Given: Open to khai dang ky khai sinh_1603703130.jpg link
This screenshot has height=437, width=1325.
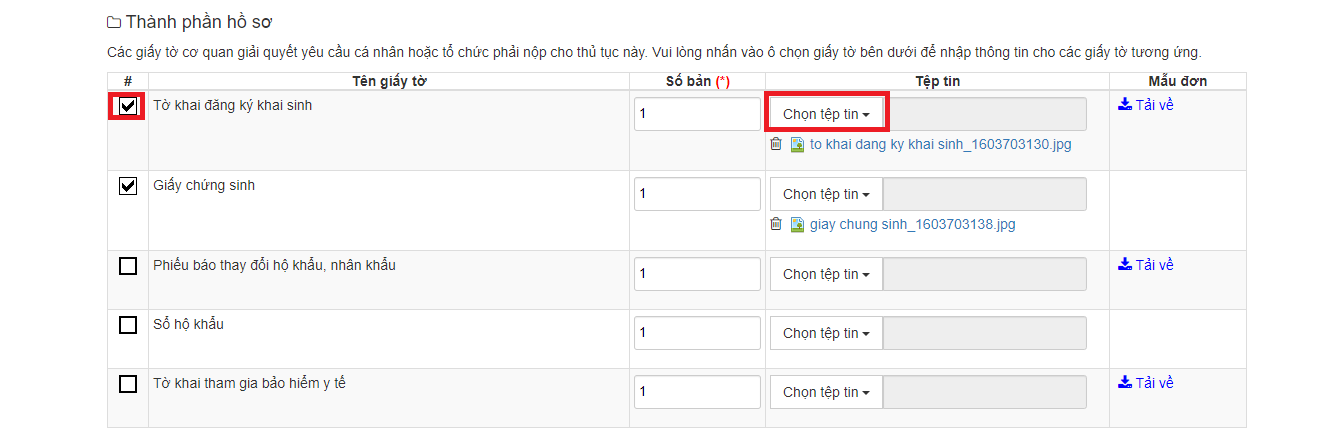Looking at the screenshot, I should coord(940,144).
